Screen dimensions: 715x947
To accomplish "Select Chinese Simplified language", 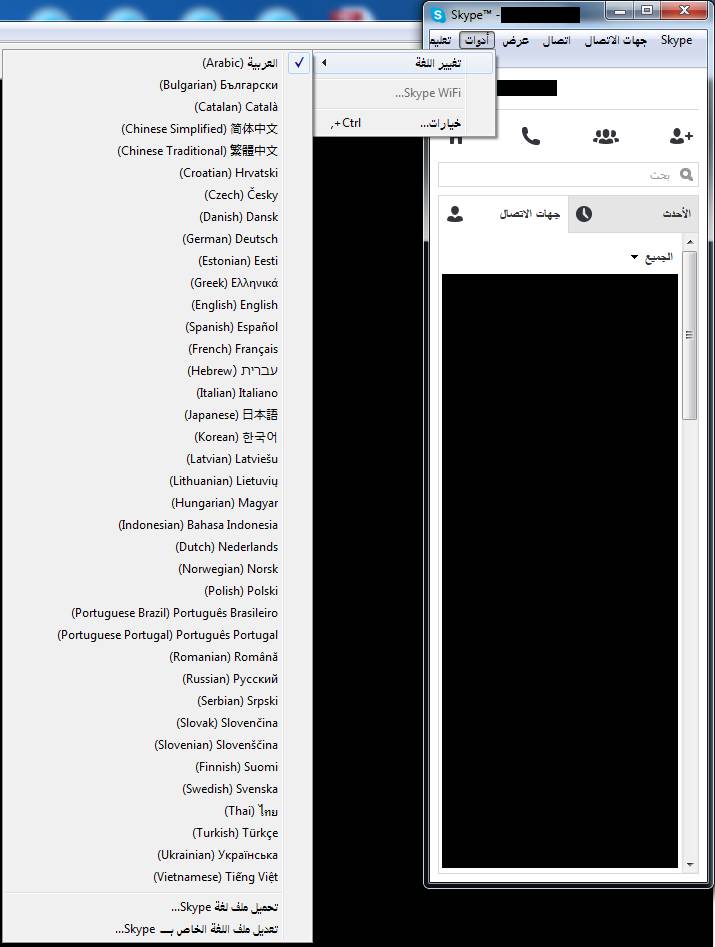I will (157, 129).
